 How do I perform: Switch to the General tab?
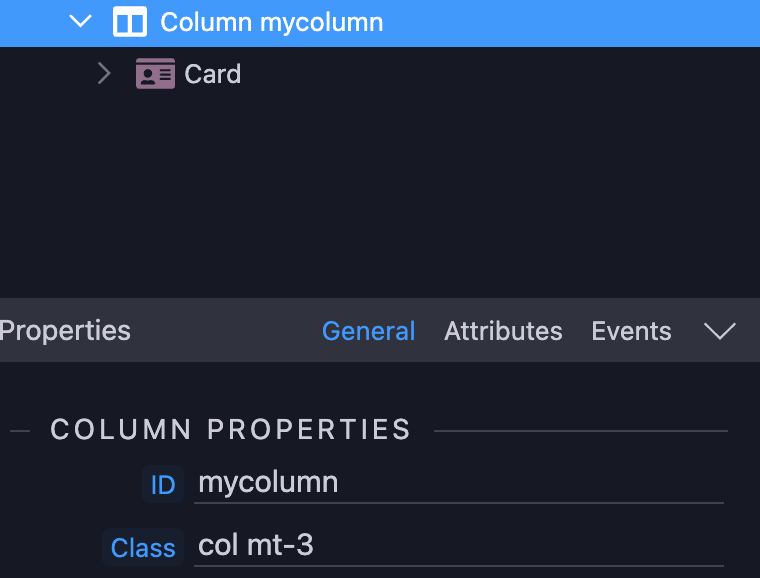pos(368,331)
